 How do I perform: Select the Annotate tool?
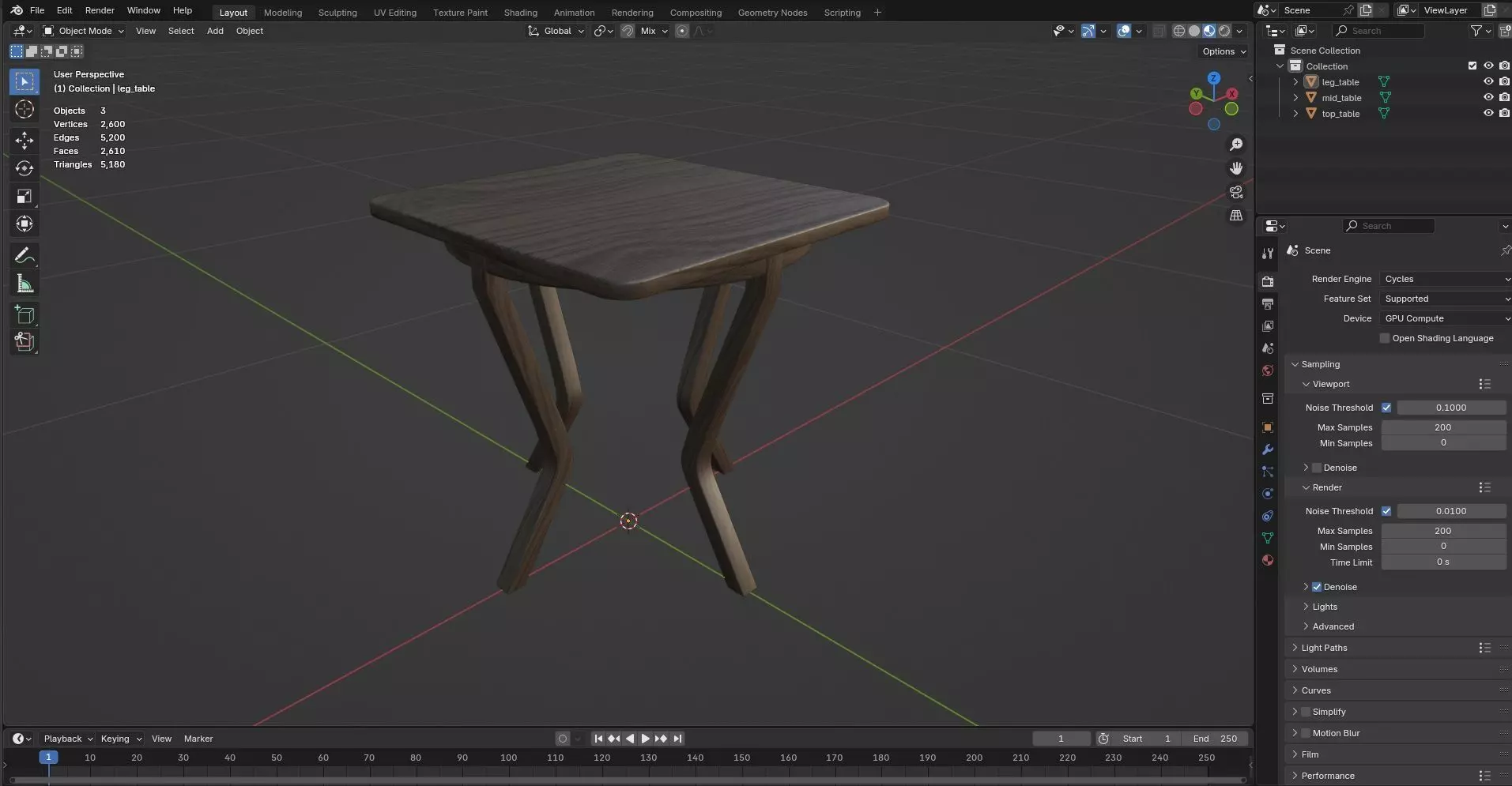pyautogui.click(x=25, y=256)
